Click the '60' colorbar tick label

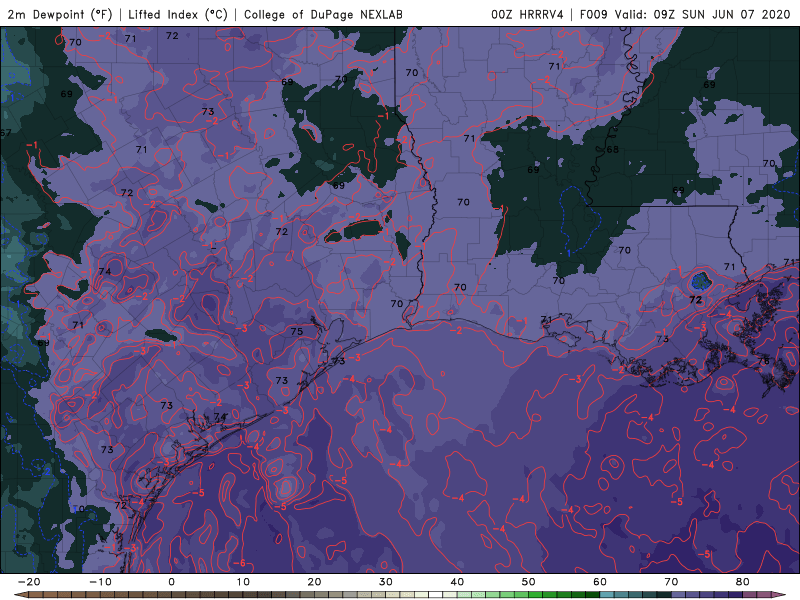pos(600,582)
